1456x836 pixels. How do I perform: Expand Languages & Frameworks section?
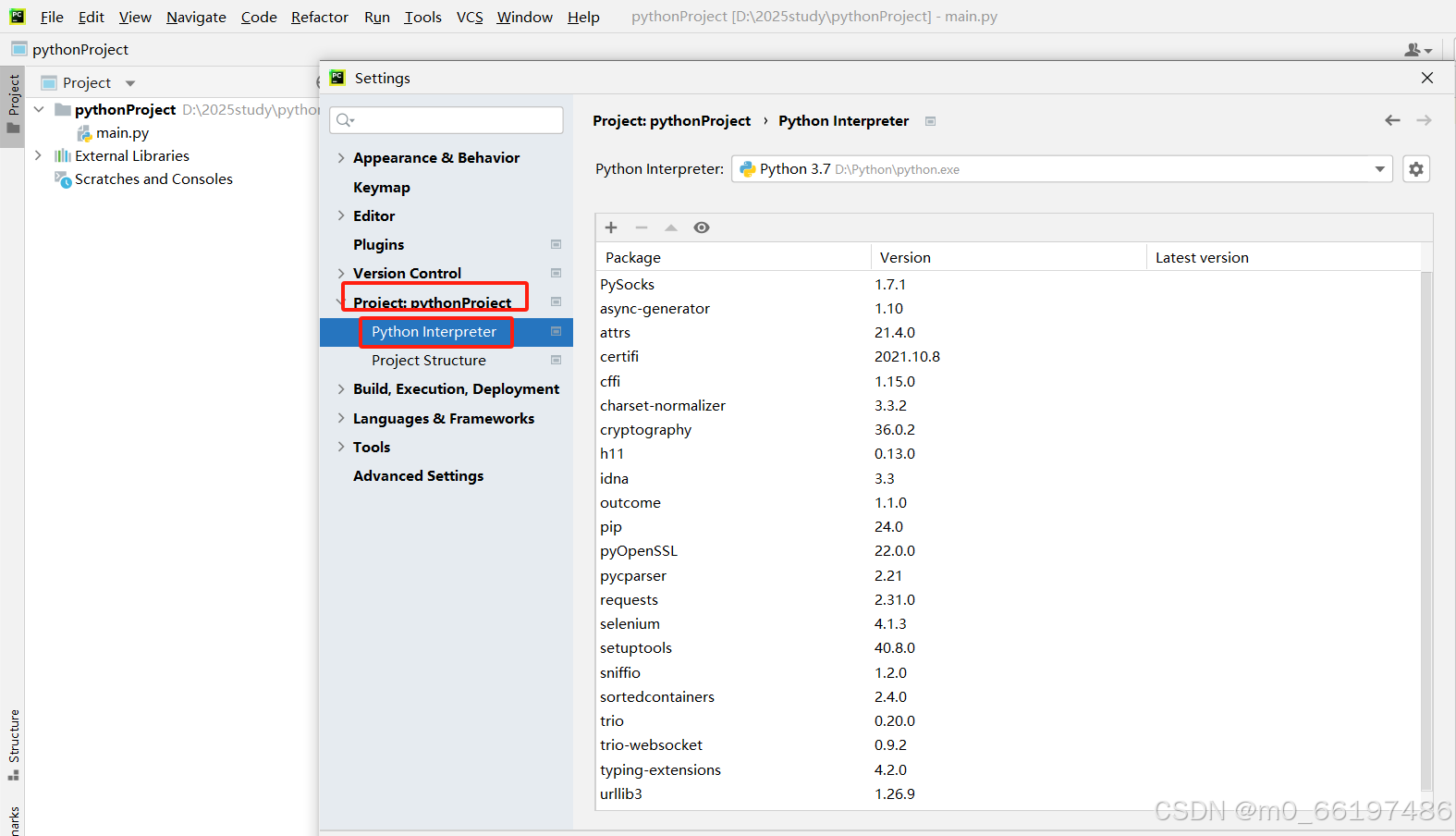(341, 418)
